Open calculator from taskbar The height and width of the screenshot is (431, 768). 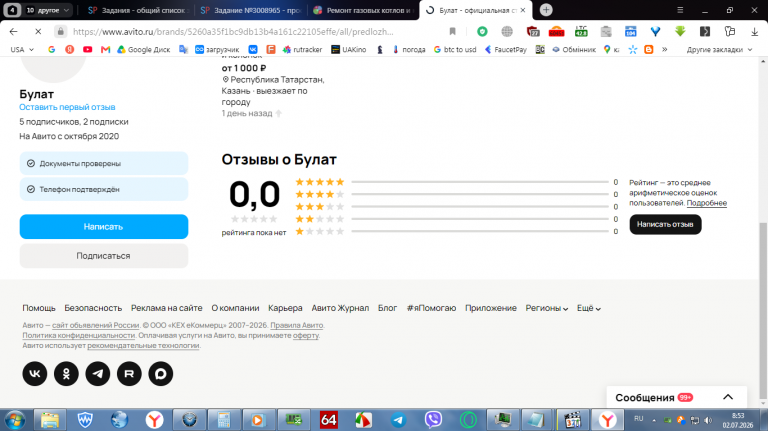(x=224, y=420)
